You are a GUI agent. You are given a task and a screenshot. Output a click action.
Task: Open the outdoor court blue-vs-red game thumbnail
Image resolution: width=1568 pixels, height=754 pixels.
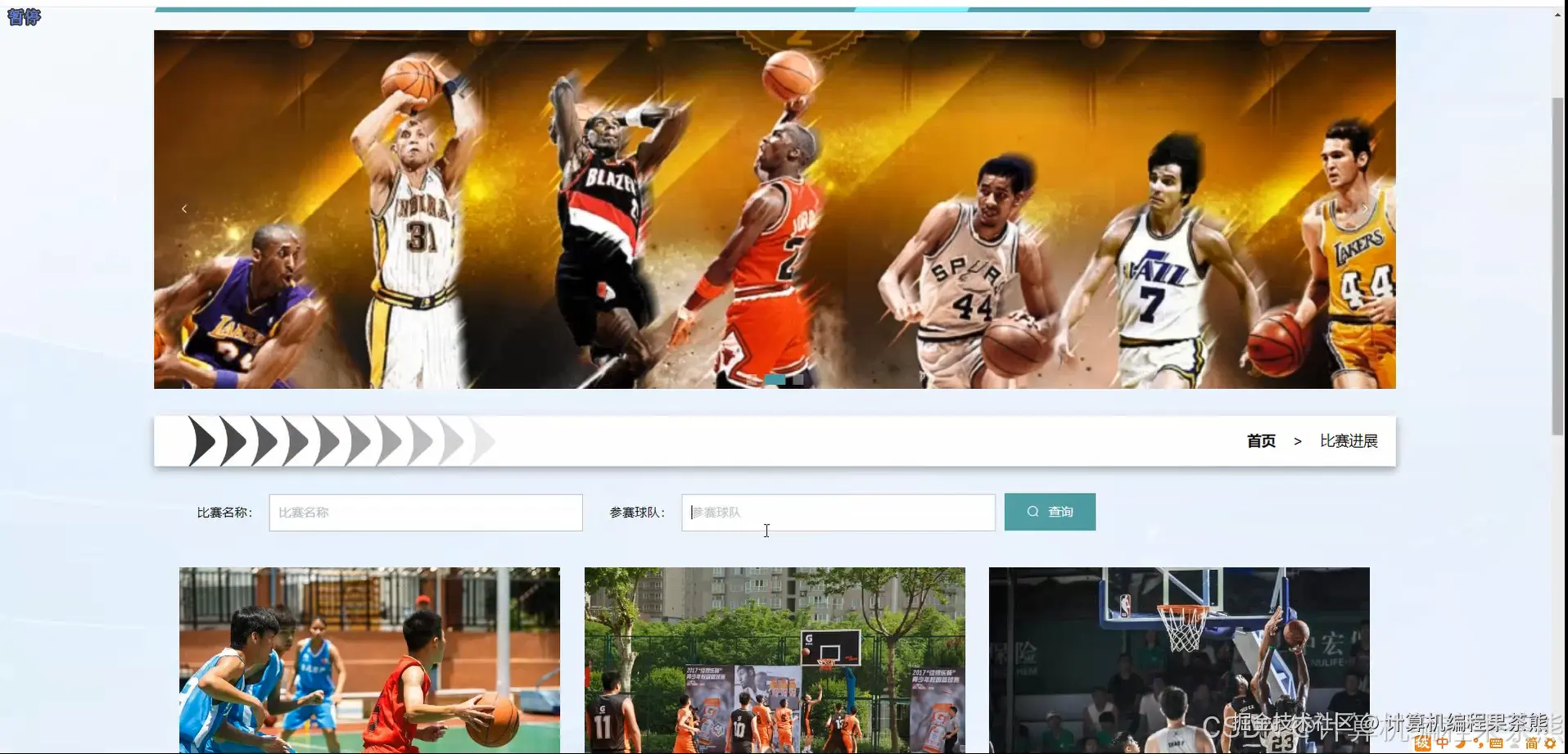pyautogui.click(x=370, y=660)
